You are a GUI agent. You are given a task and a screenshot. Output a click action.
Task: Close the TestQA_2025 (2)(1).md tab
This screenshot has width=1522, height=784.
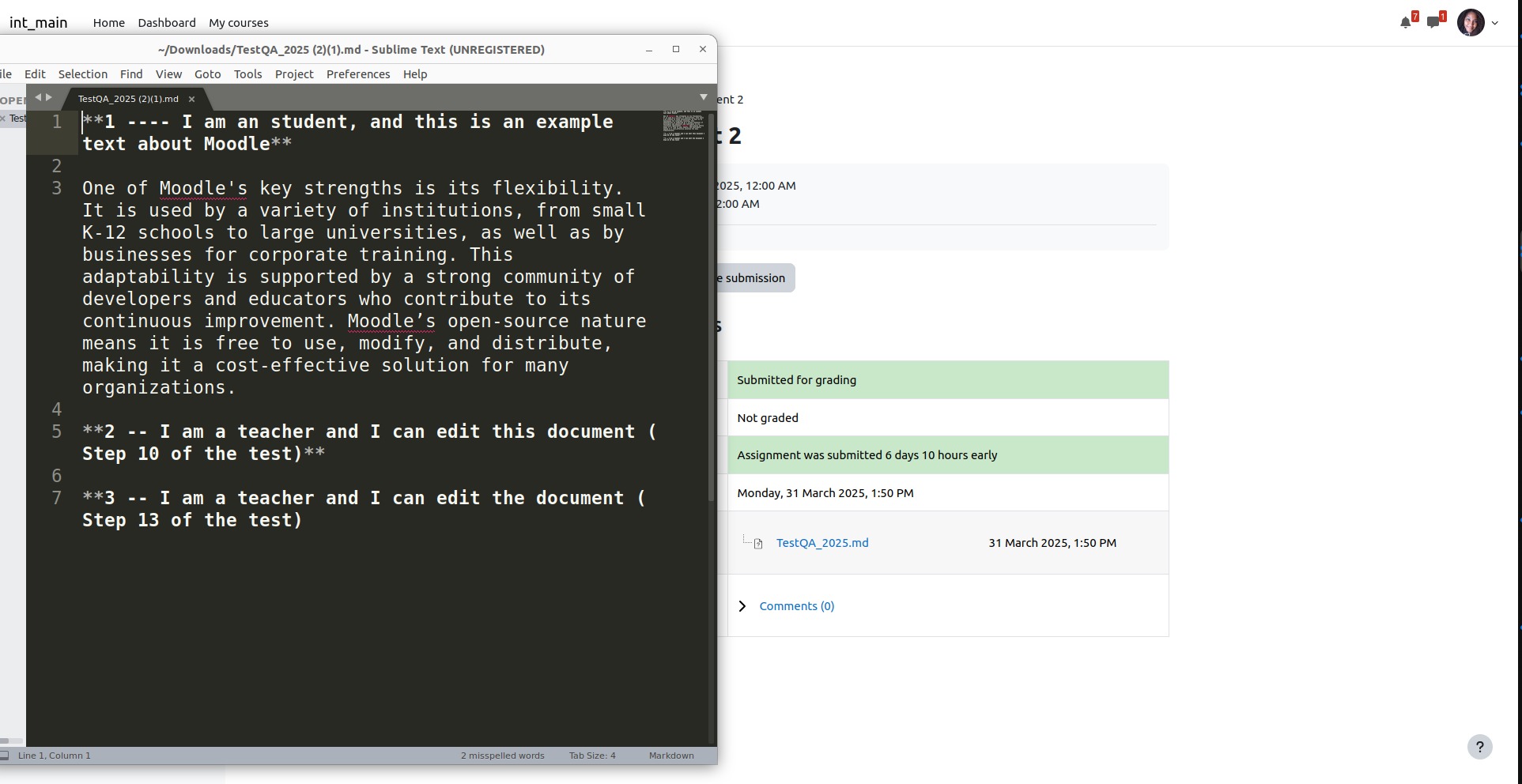coord(191,99)
